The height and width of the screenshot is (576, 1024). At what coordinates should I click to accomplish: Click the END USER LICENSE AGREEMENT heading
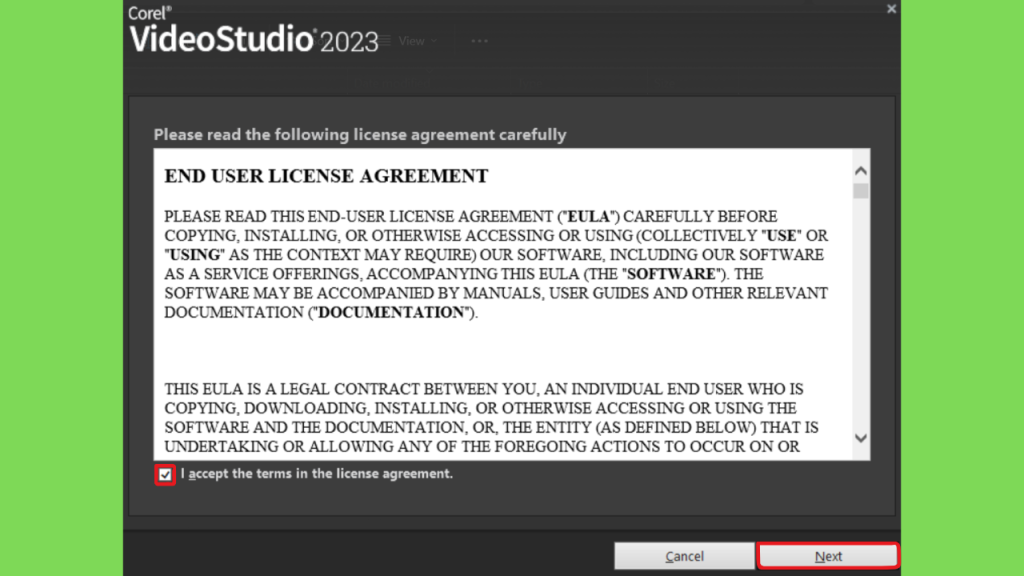[326, 176]
